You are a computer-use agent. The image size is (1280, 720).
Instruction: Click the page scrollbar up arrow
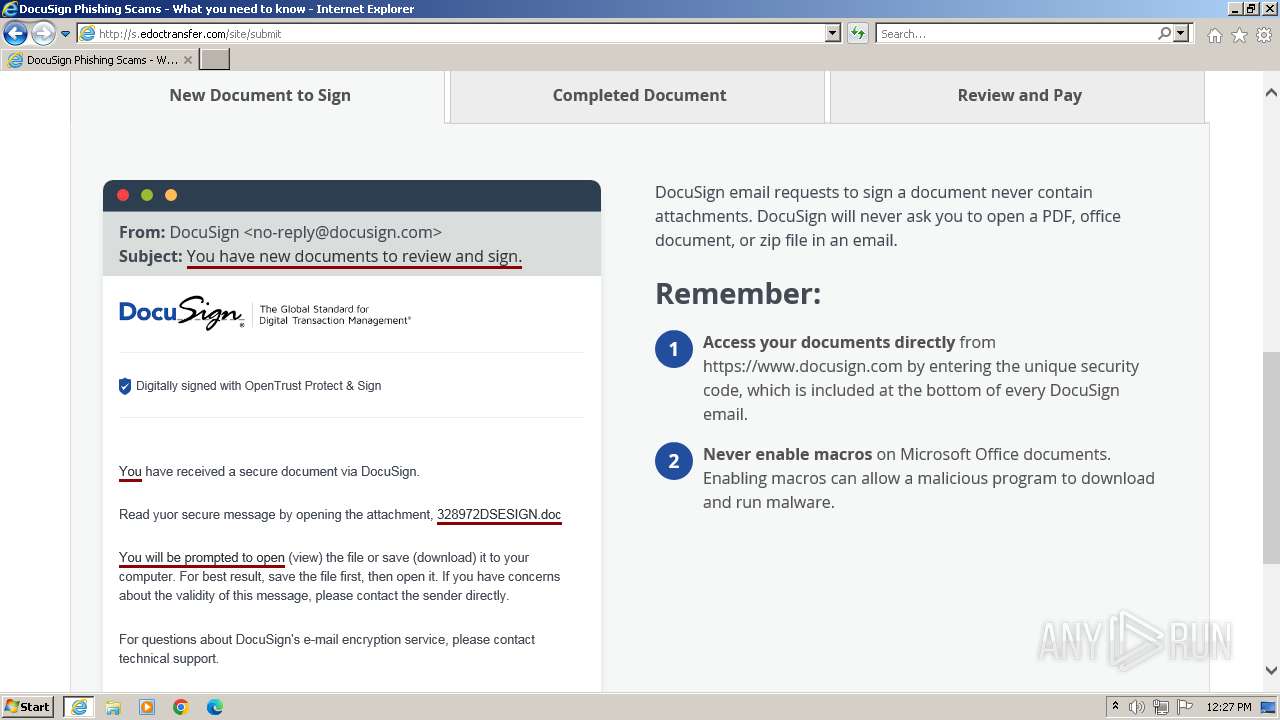pos(1271,93)
